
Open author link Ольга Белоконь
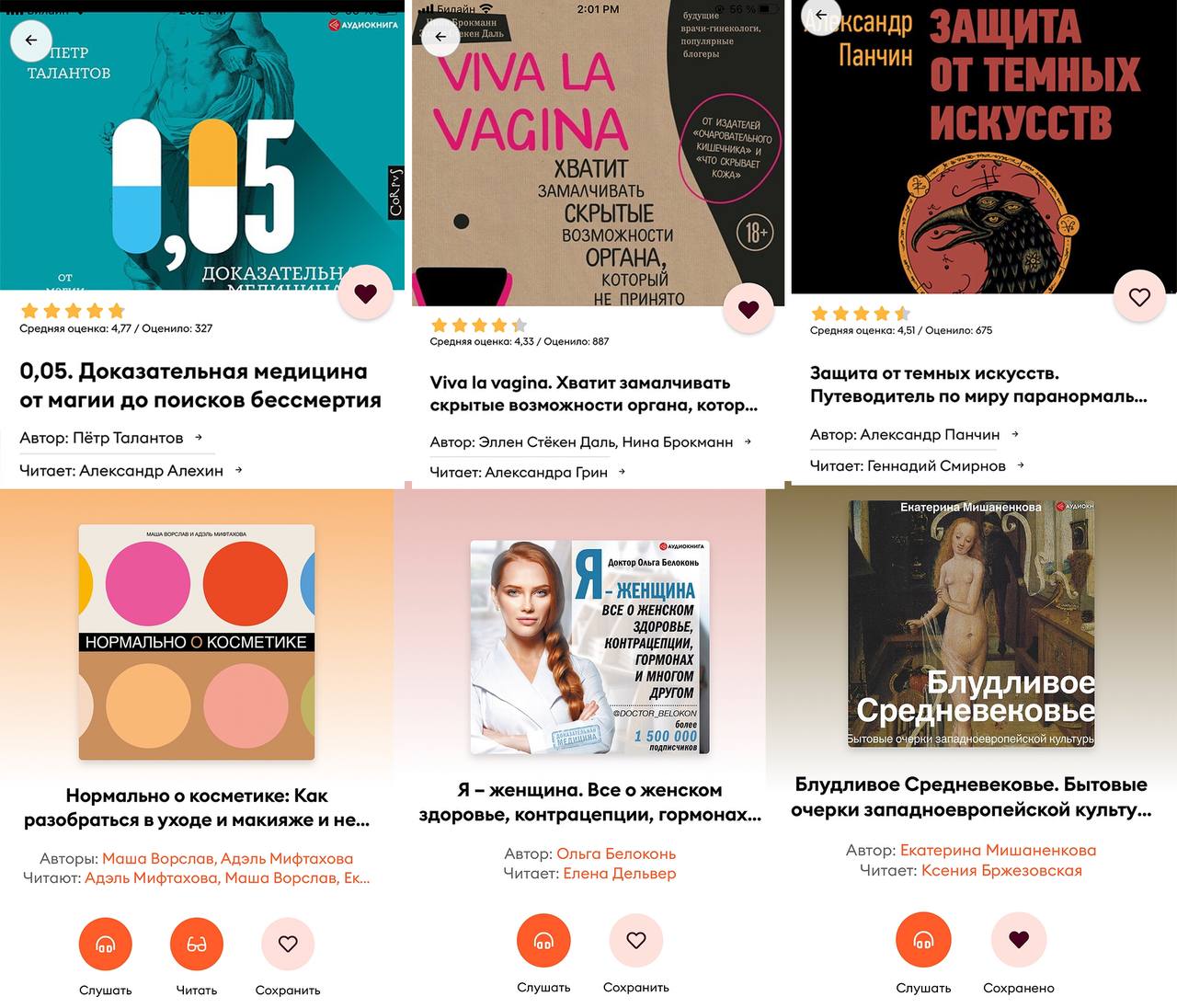(616, 853)
